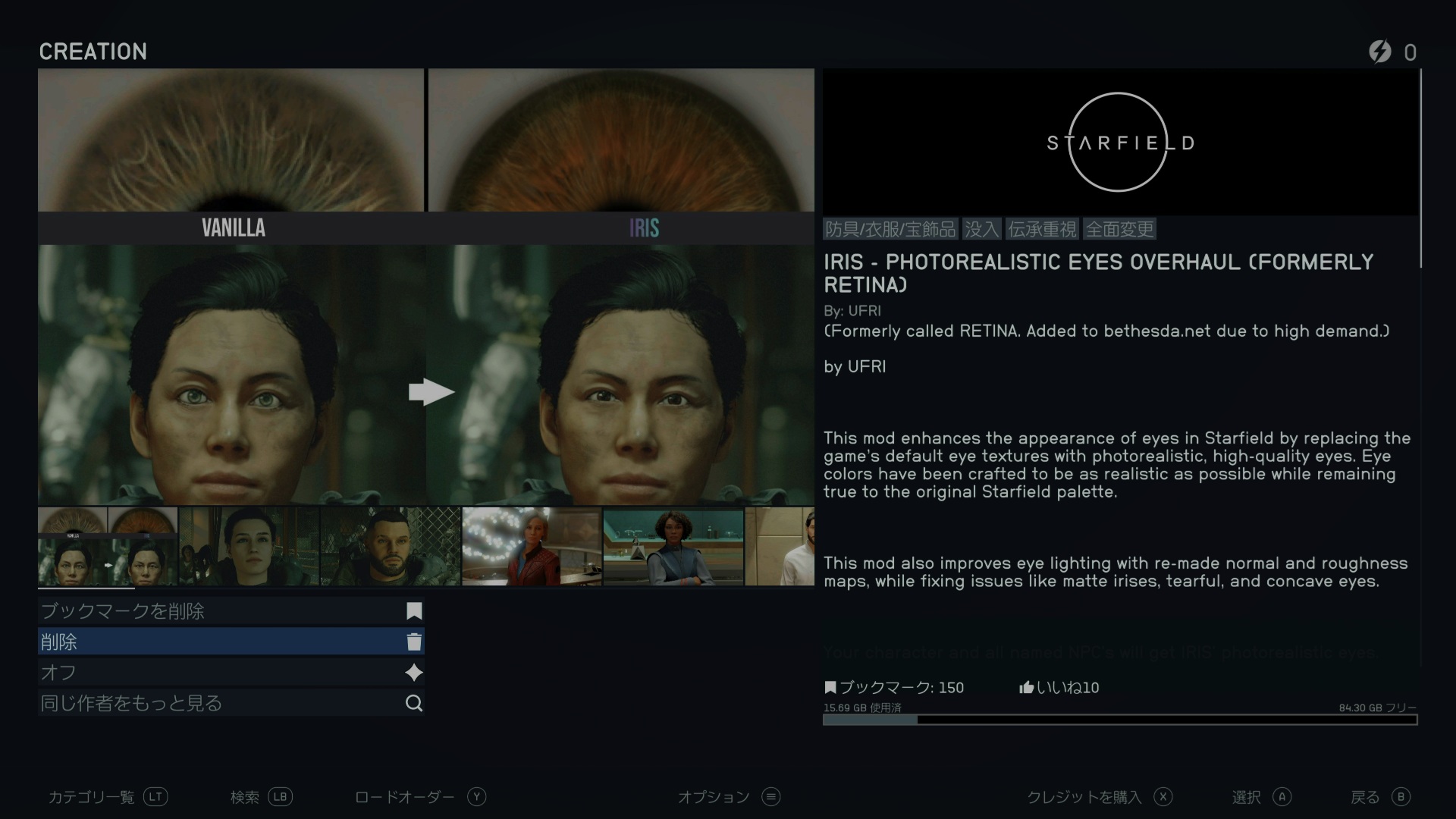Click the options menu button icon
This screenshot has height=819, width=1456.
[x=771, y=797]
